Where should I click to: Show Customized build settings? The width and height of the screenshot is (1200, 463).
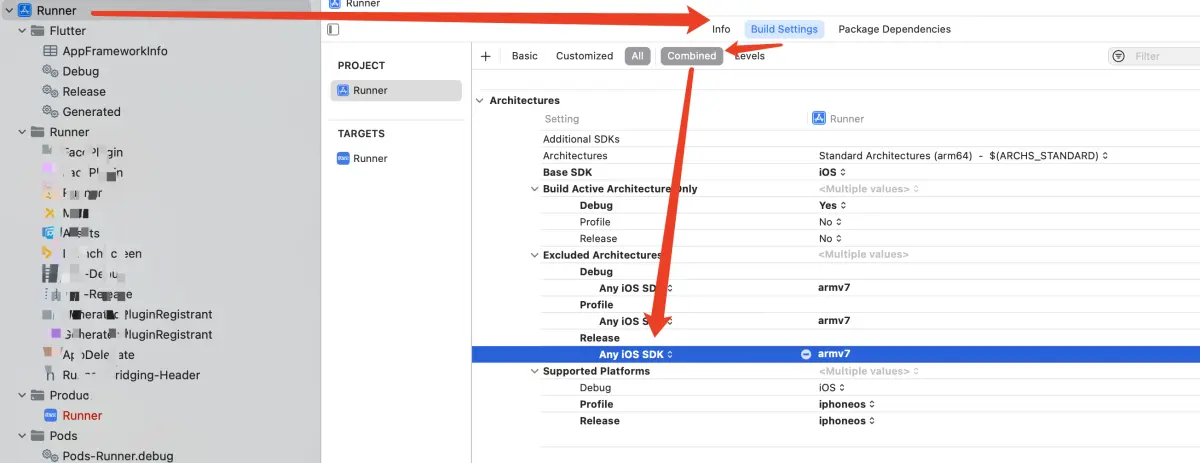click(584, 56)
